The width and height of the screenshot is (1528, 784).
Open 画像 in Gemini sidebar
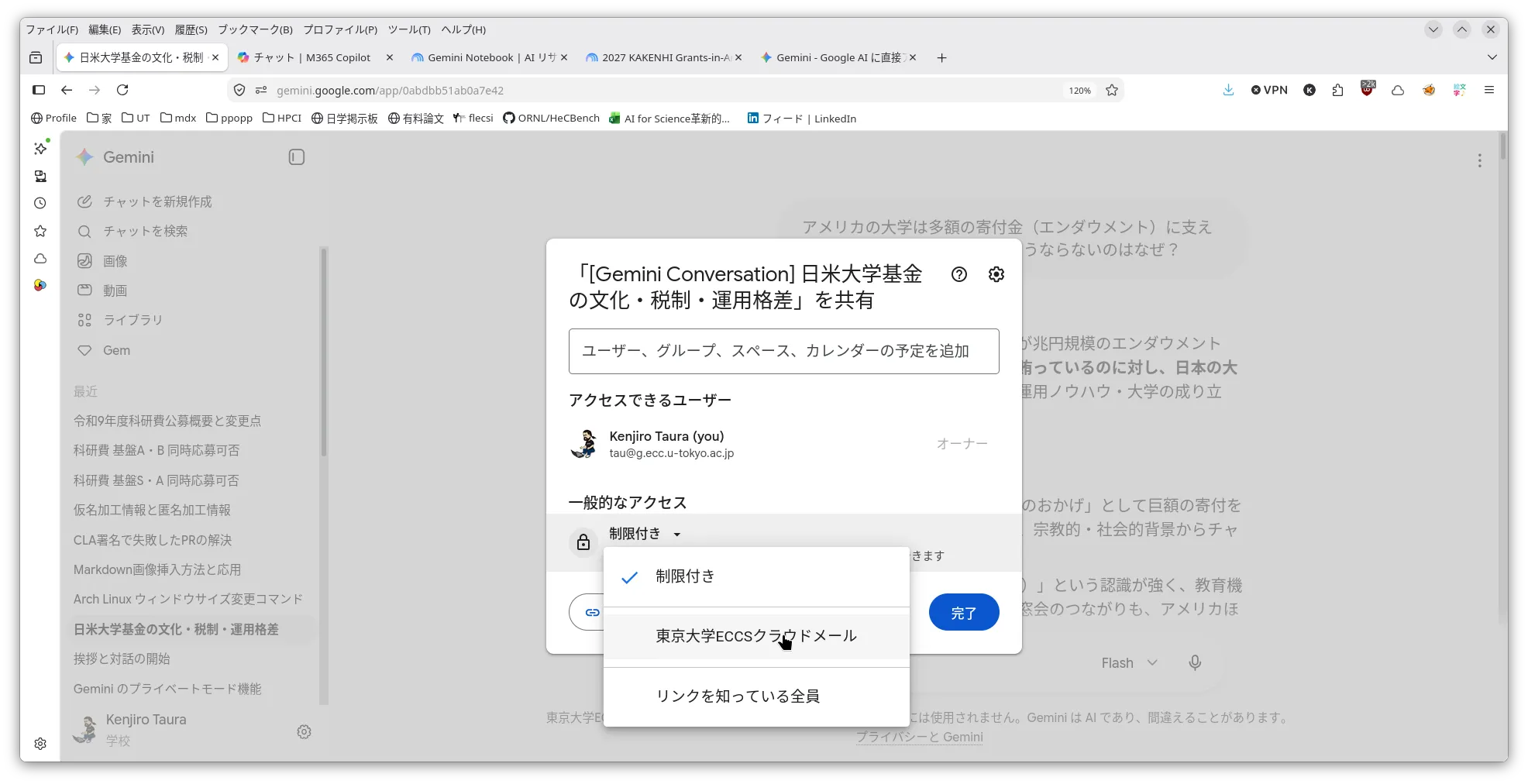tap(115, 261)
